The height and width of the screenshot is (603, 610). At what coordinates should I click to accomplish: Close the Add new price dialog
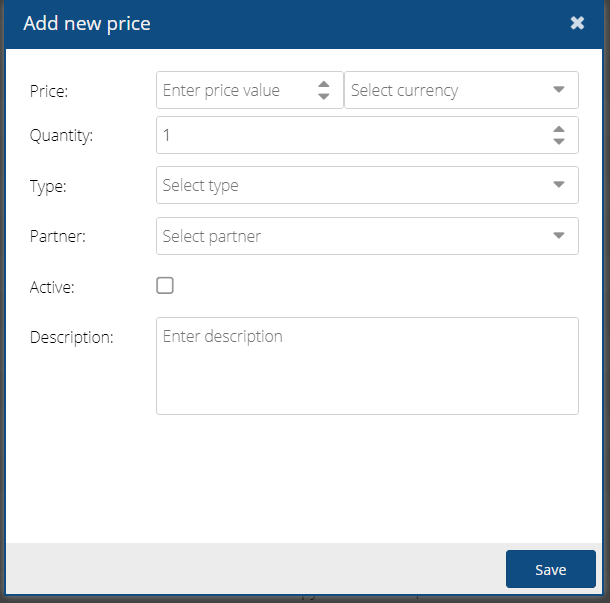(577, 23)
